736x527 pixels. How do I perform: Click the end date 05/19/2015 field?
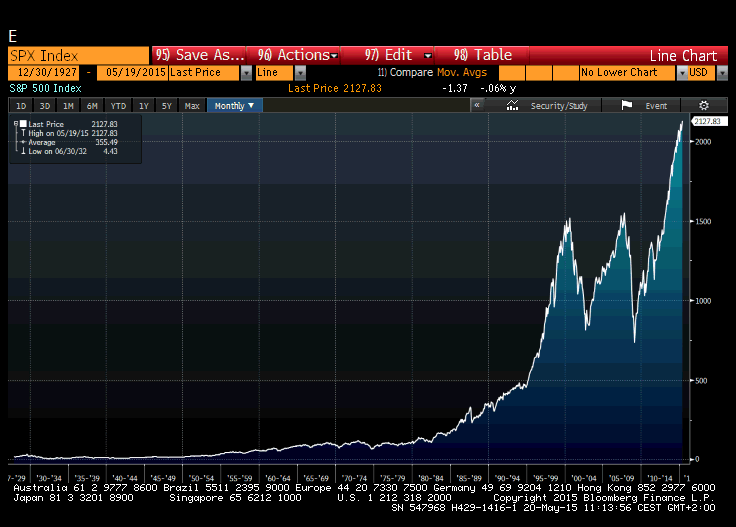coord(132,73)
